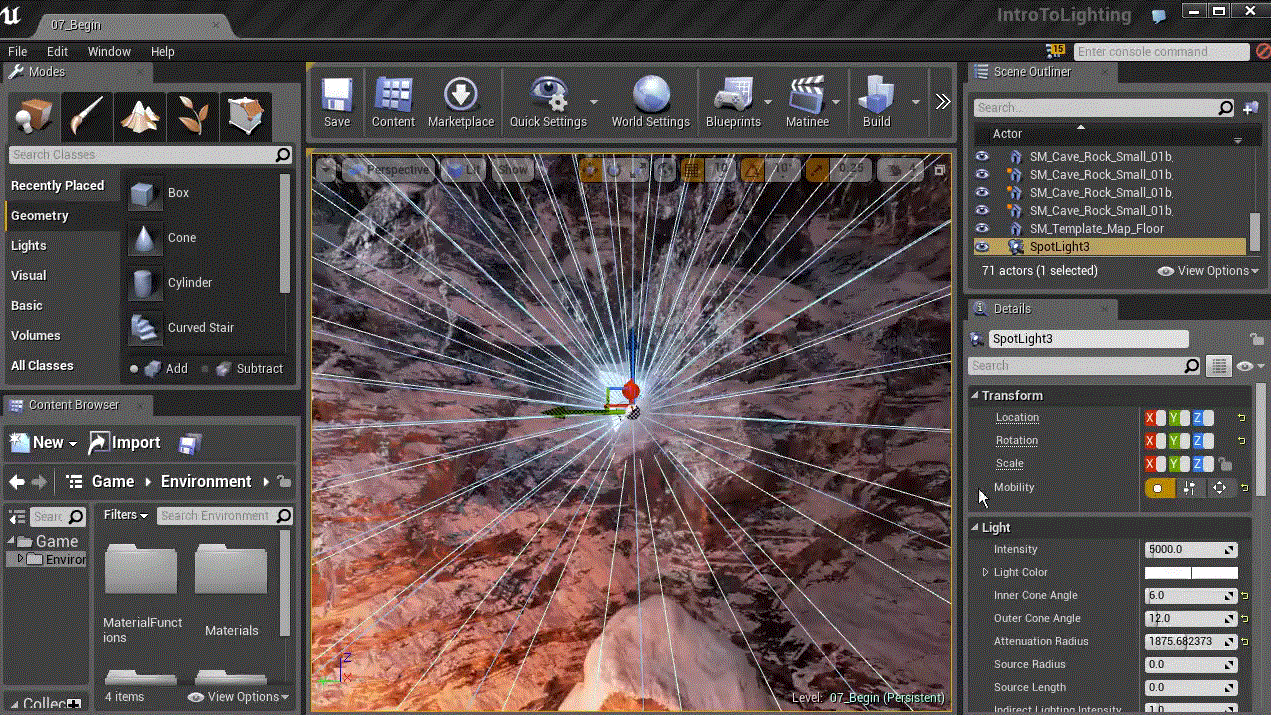Toggle visibility eye of SM_Template_Map_Floor
Screen dimensions: 1271x715
pyautogui.click(x=982, y=228)
